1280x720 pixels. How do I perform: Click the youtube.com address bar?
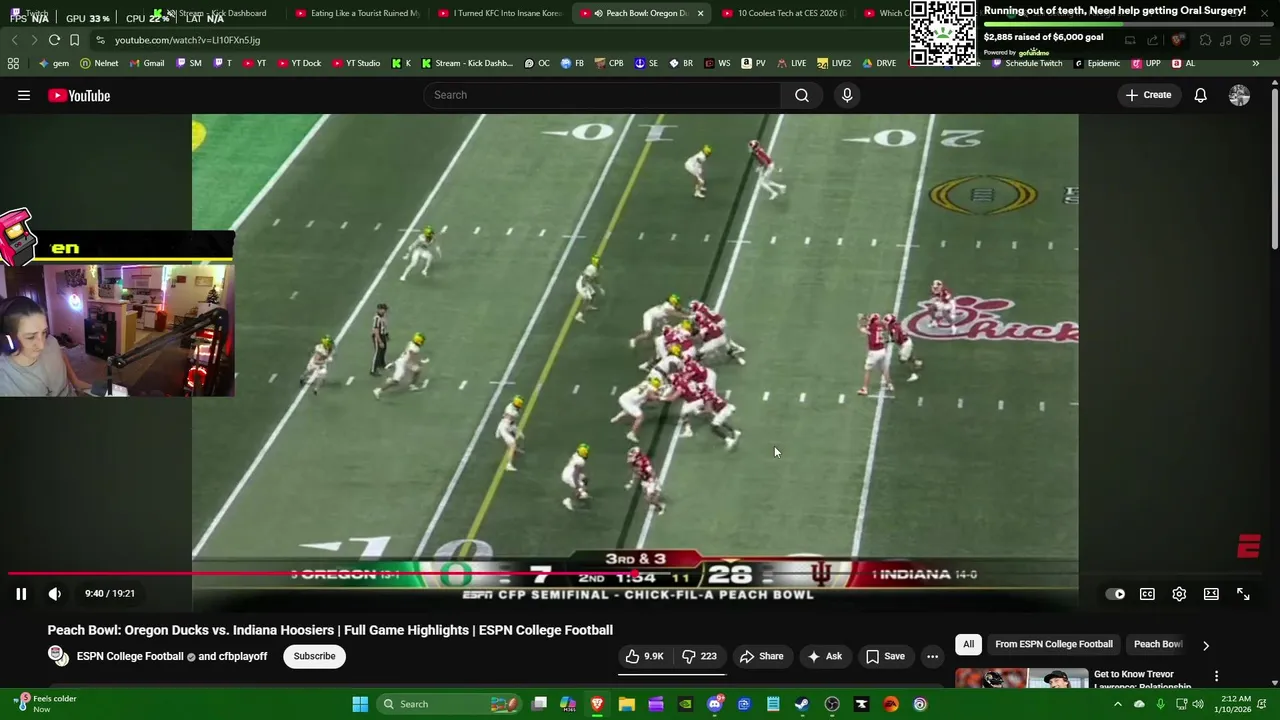coord(500,40)
